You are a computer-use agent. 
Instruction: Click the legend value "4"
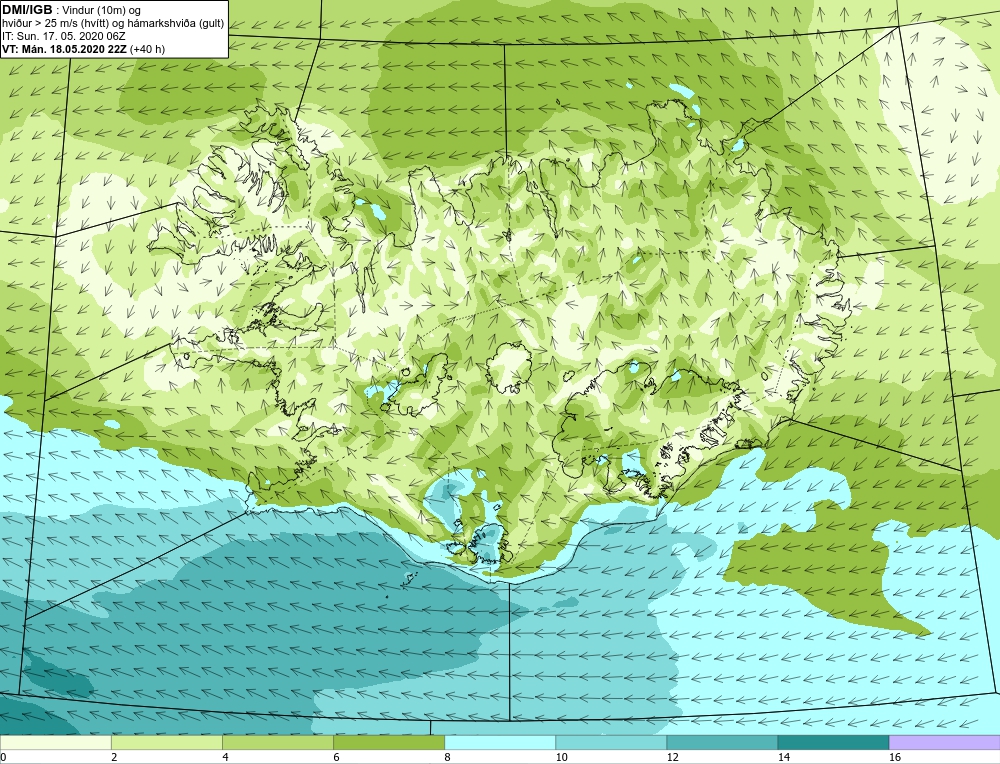tap(225, 757)
